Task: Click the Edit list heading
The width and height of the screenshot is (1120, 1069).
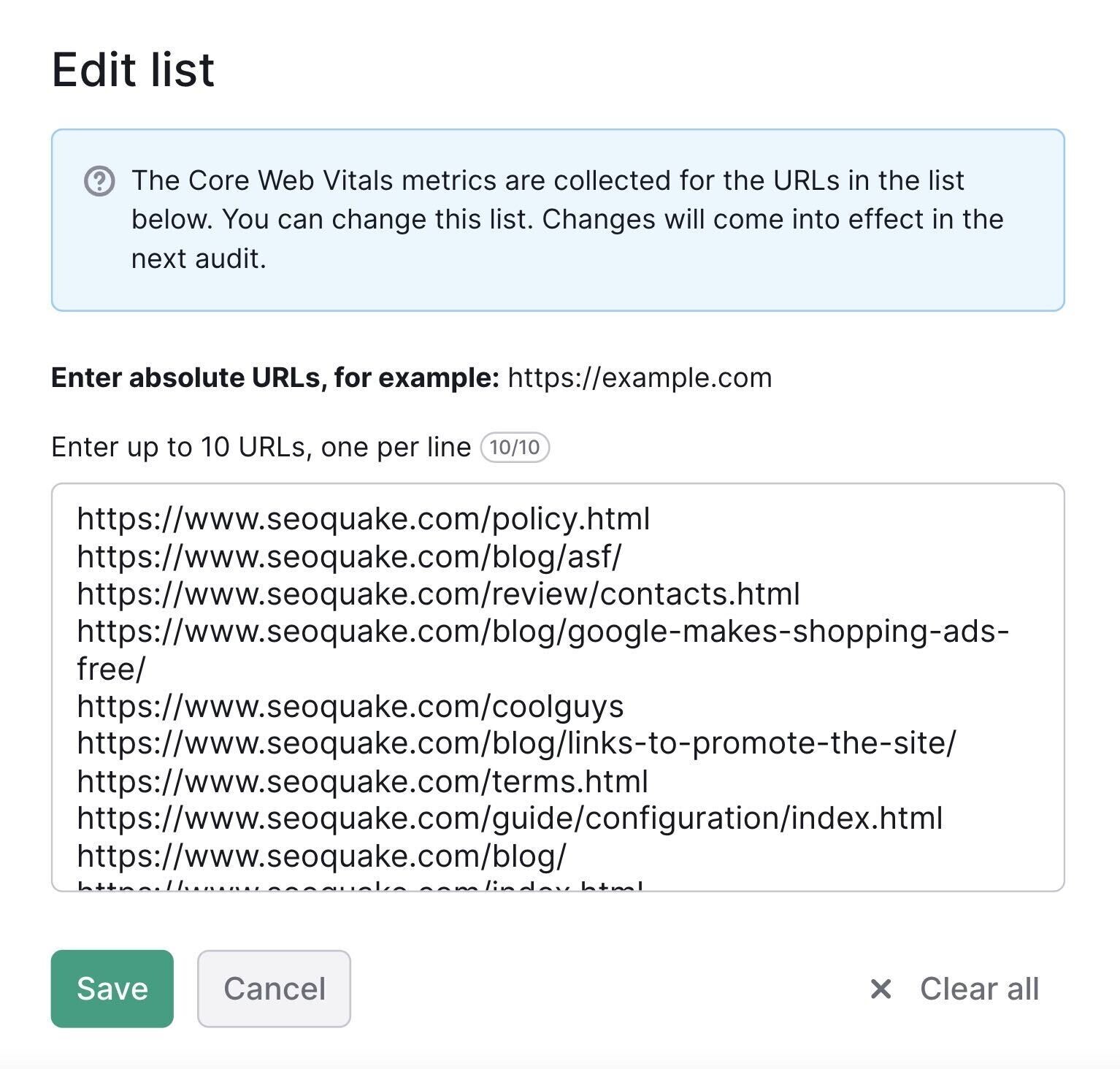Action: 133,70
